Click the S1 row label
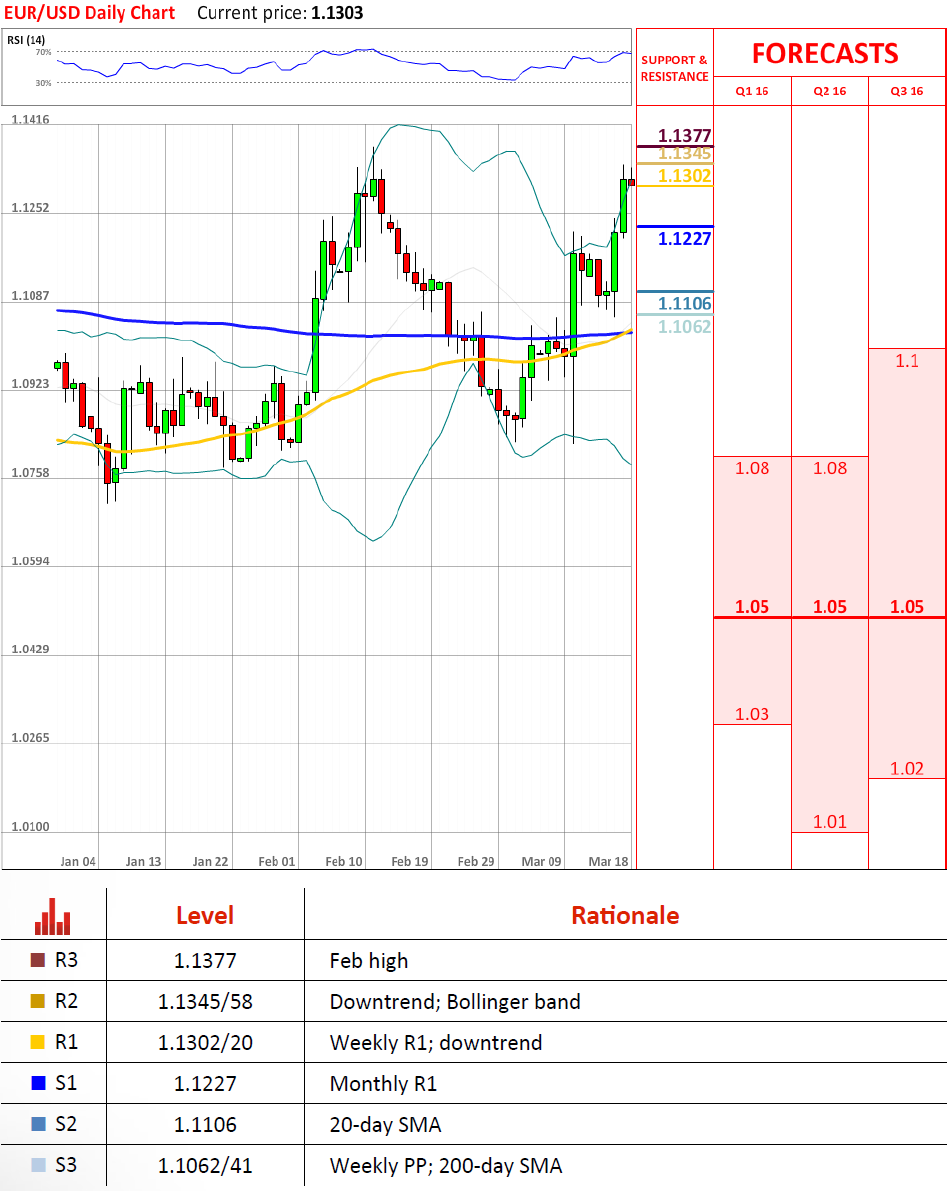949x1191 pixels. point(66,1083)
